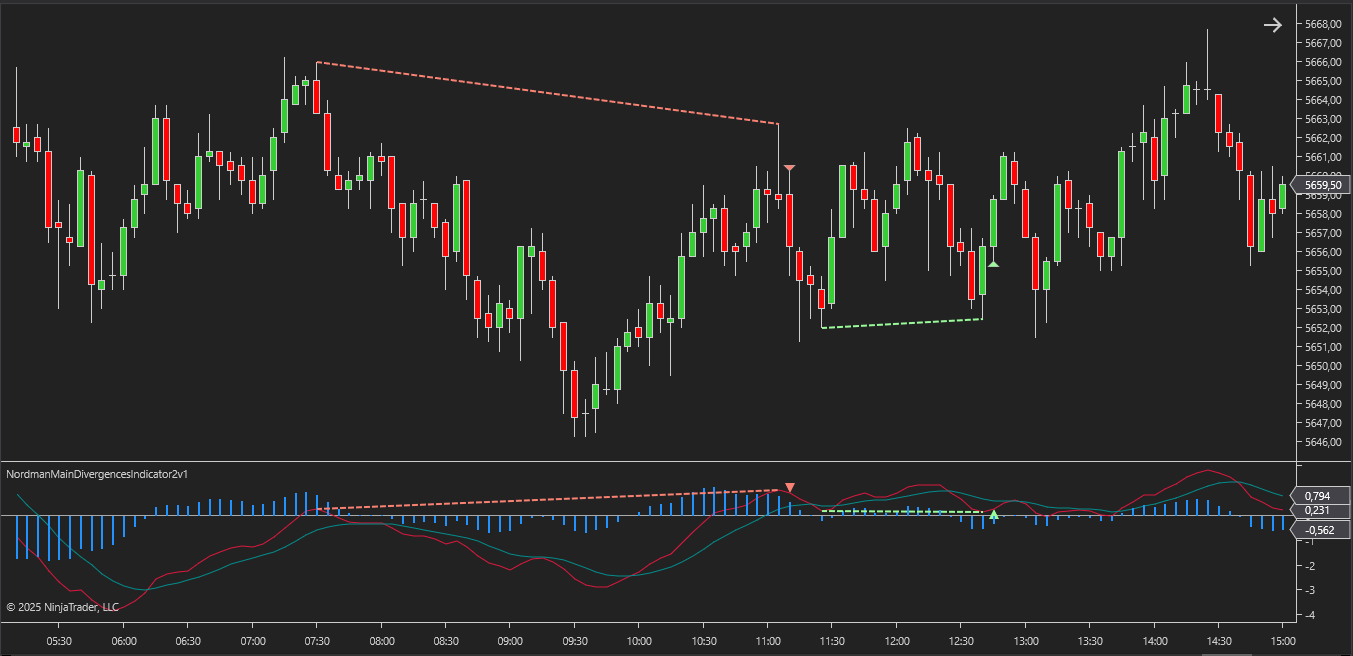Select the red dashed divergence line in indicator panel
Viewport: 1353px width, 656px height.
pyautogui.click(x=548, y=500)
